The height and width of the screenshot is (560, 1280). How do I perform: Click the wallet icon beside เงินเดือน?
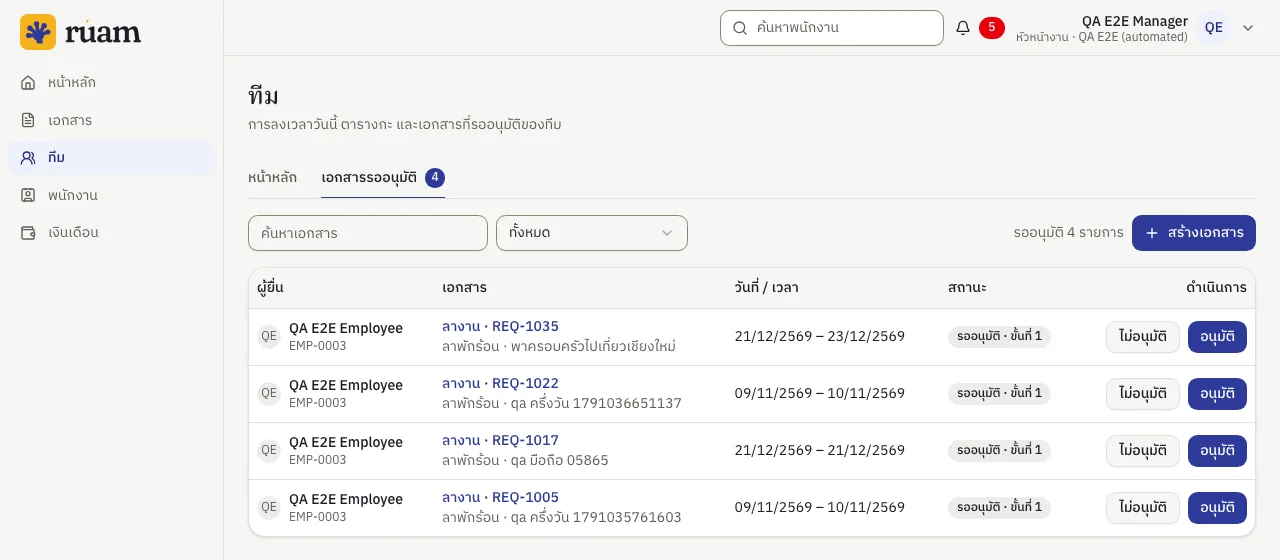[x=28, y=232]
